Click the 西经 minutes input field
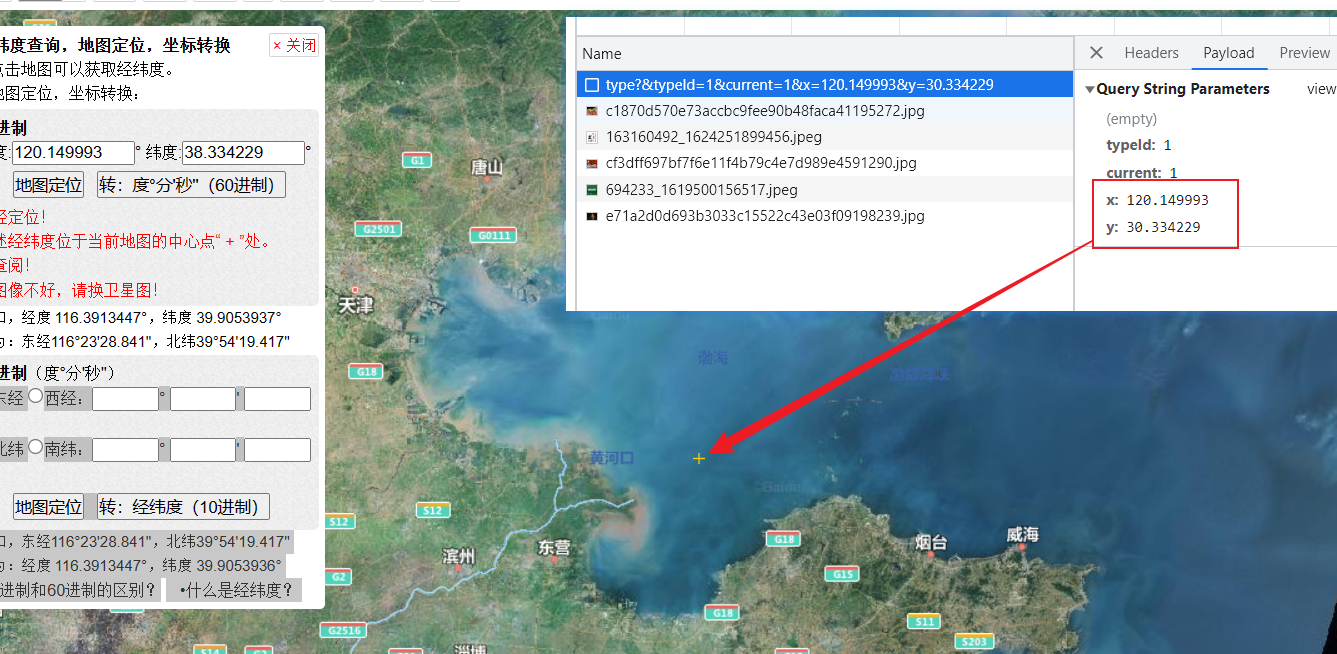This screenshot has height=654, width=1337. 202,399
